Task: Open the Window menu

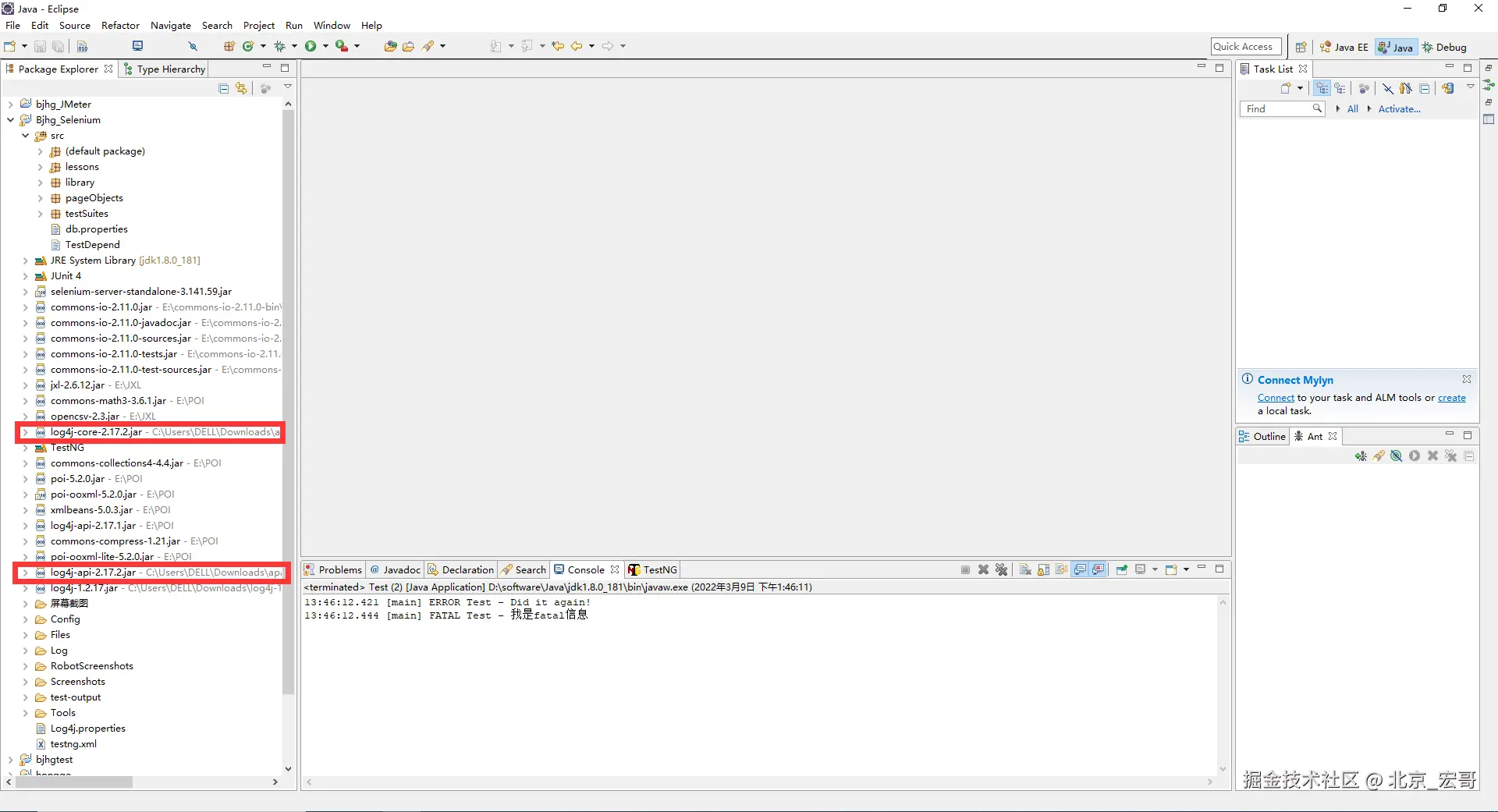Action: click(332, 26)
